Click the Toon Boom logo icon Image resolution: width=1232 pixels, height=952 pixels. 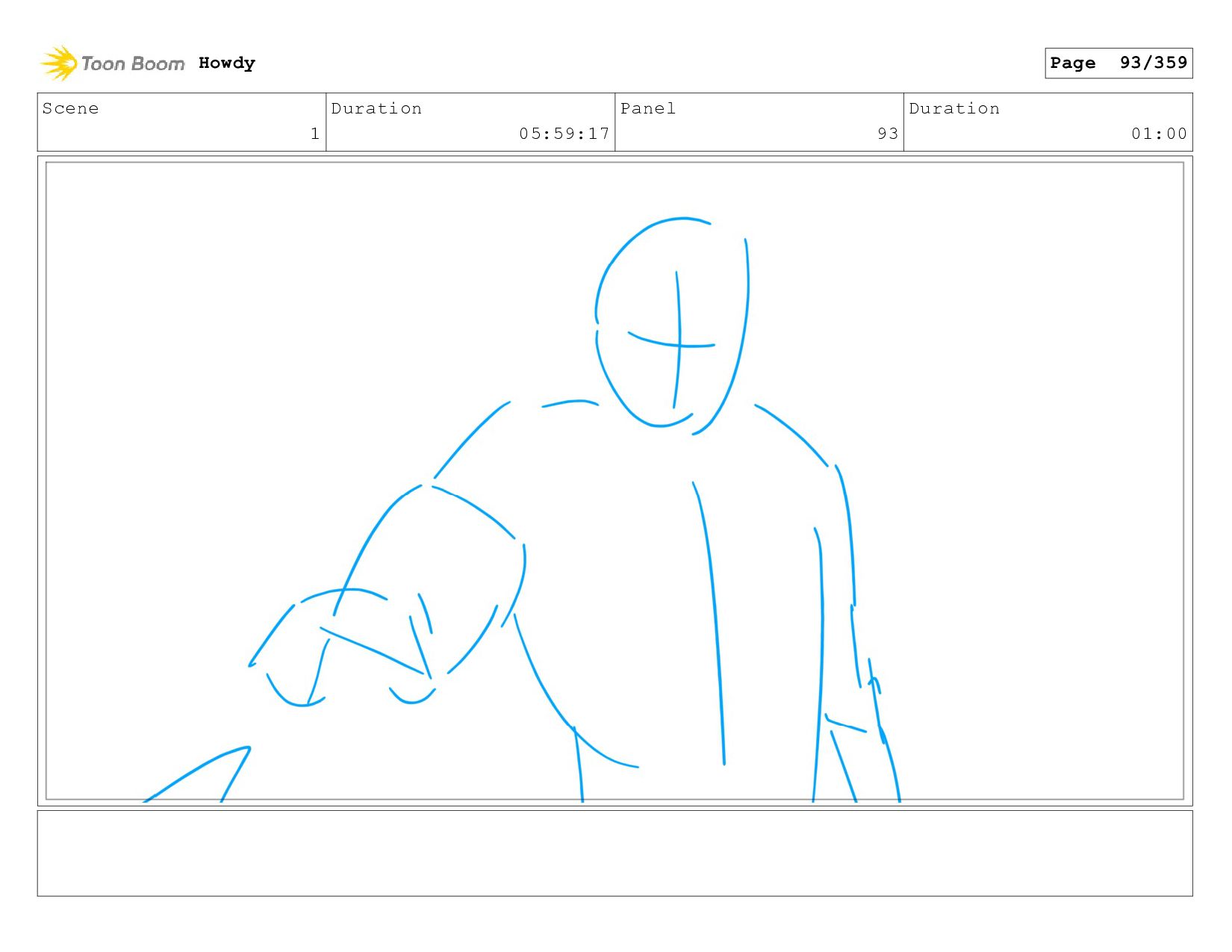(58, 63)
